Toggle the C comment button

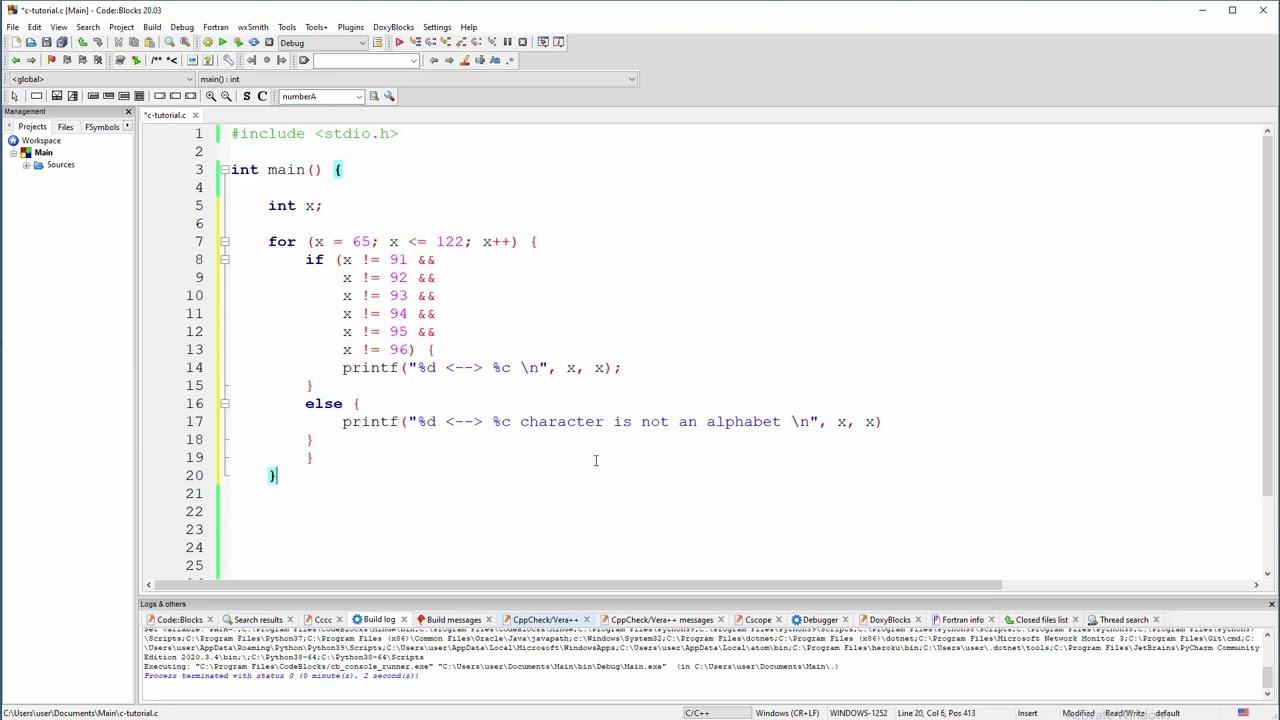point(262,96)
